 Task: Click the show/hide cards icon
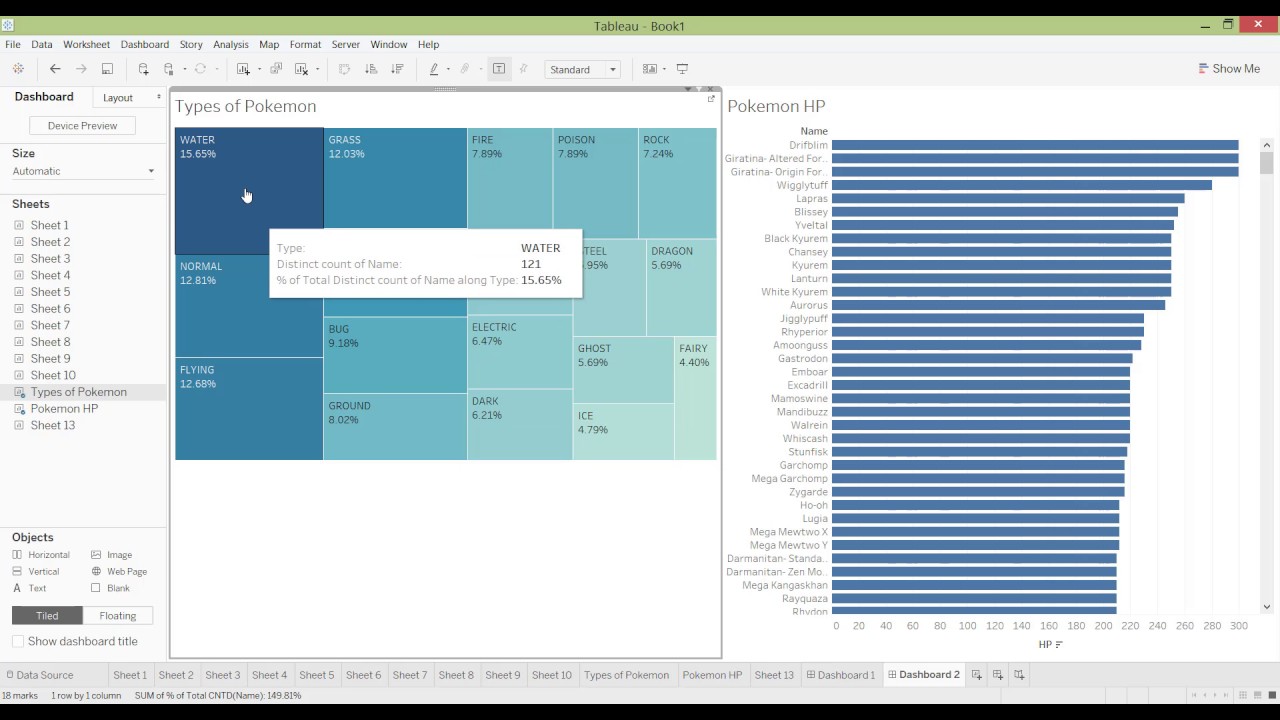click(x=650, y=69)
